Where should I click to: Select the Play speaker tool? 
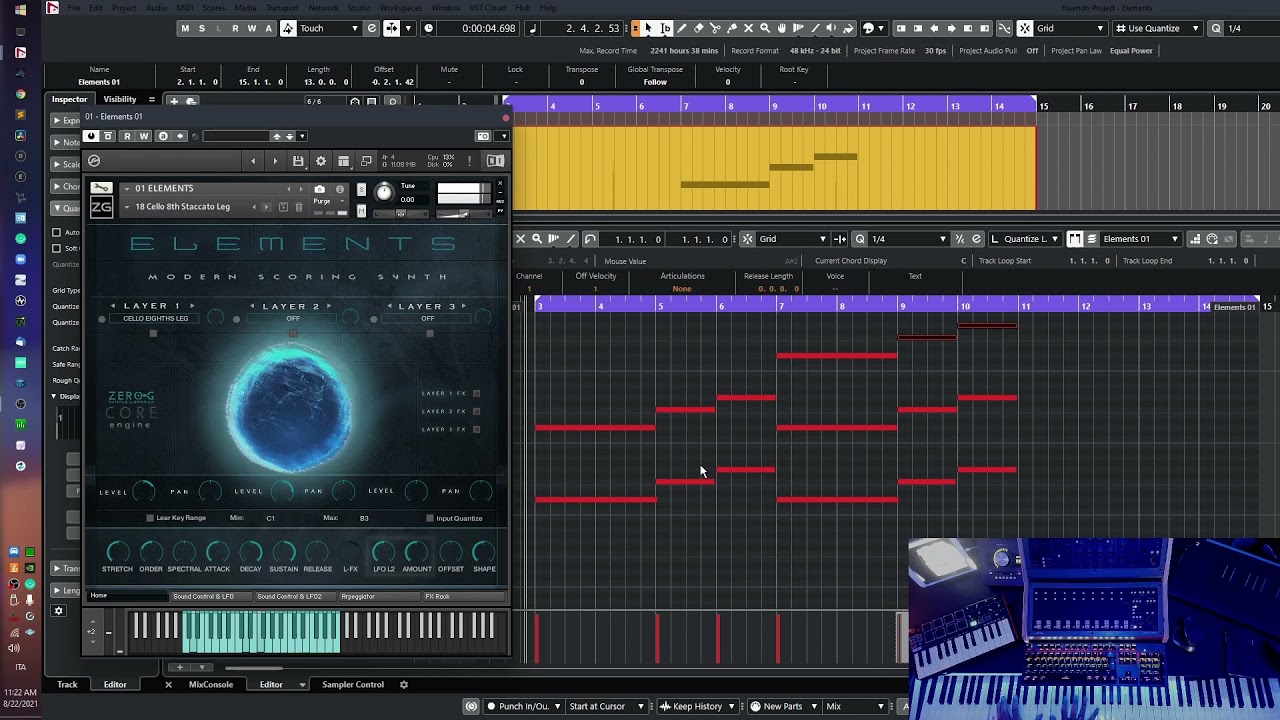click(831, 28)
